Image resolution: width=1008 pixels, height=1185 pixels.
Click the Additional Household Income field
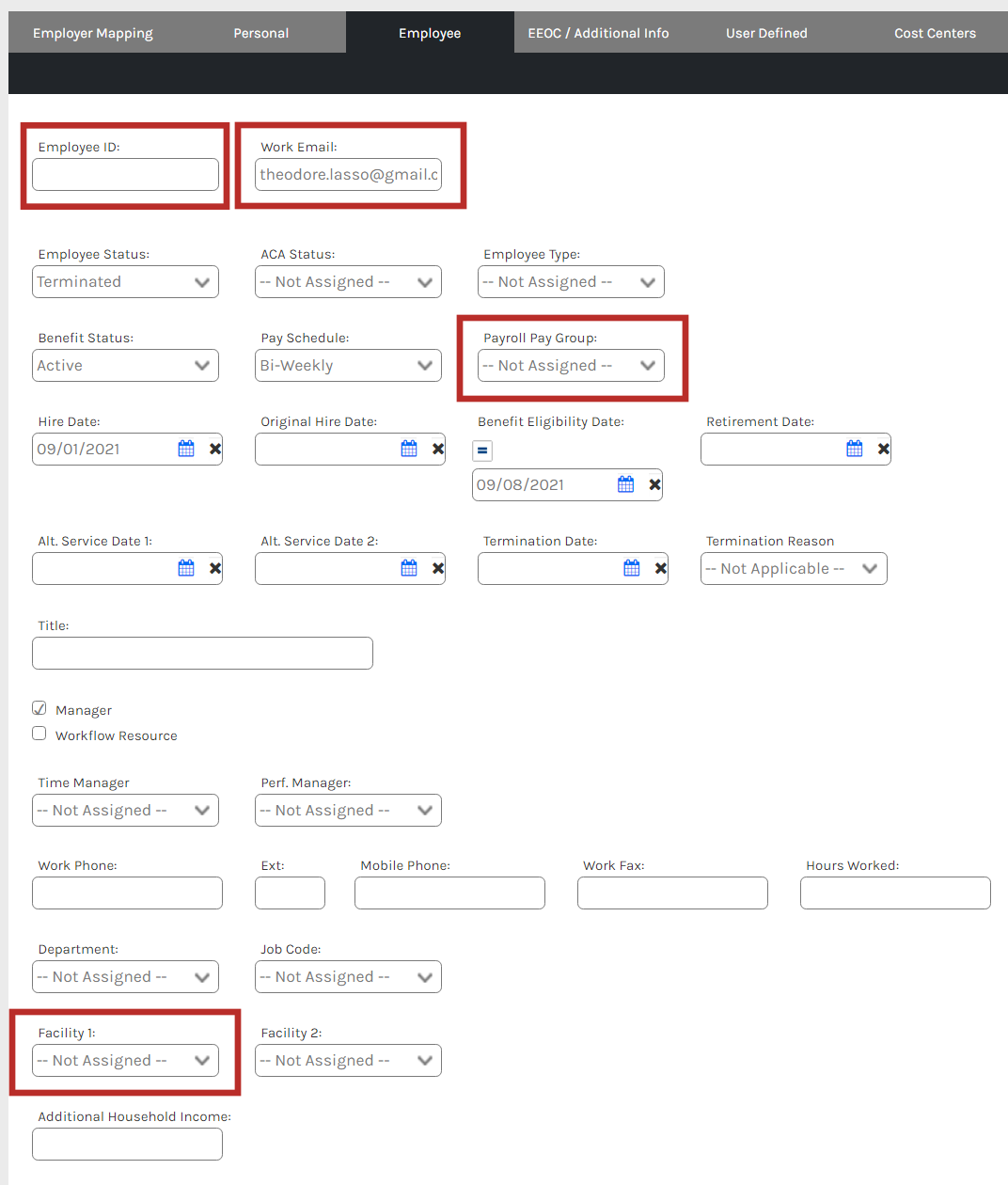[x=127, y=1145]
